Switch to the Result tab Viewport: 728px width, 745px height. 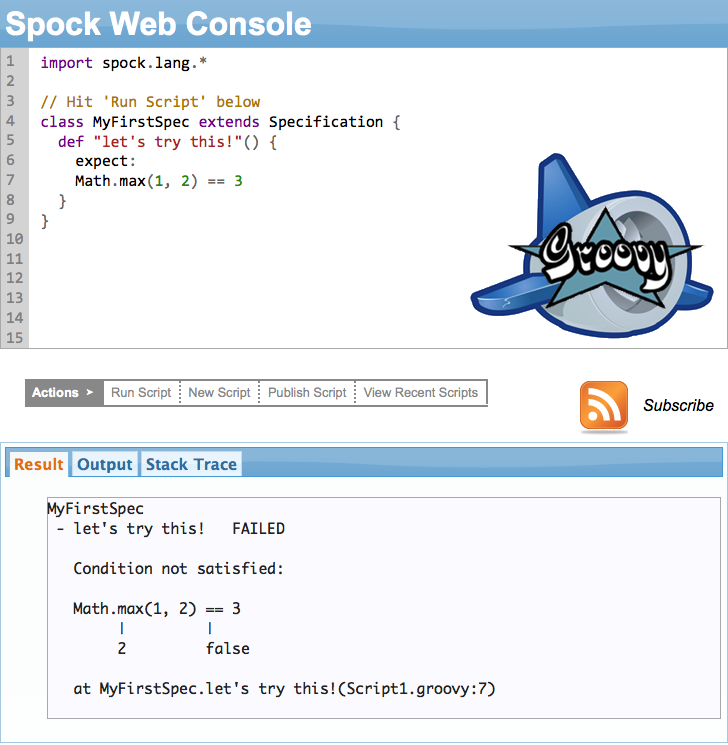pyautogui.click(x=38, y=464)
